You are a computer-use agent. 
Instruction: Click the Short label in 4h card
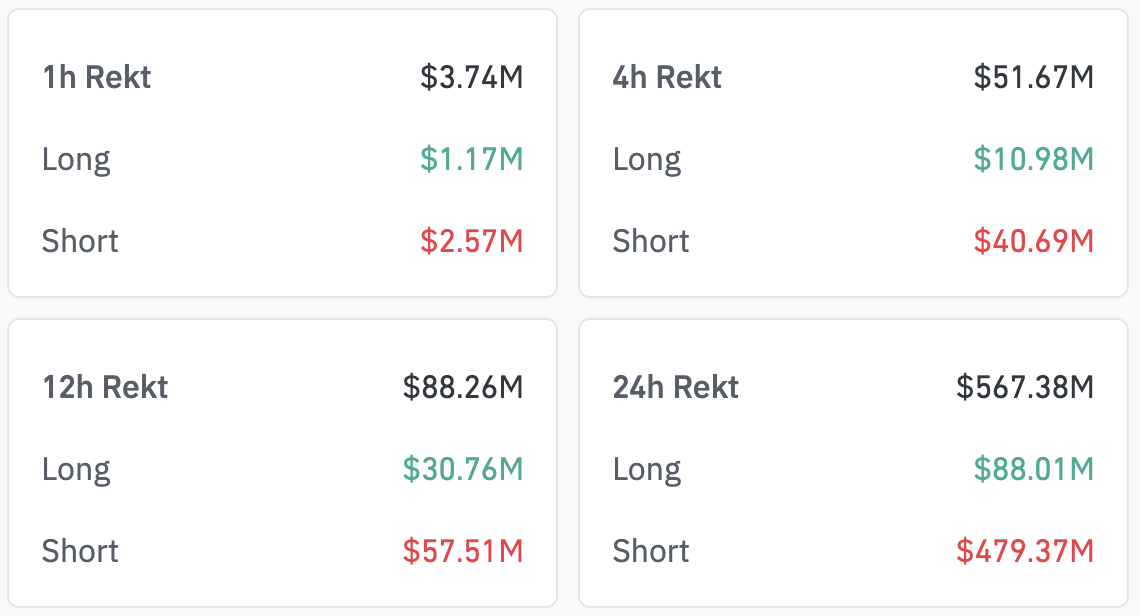tap(651, 241)
